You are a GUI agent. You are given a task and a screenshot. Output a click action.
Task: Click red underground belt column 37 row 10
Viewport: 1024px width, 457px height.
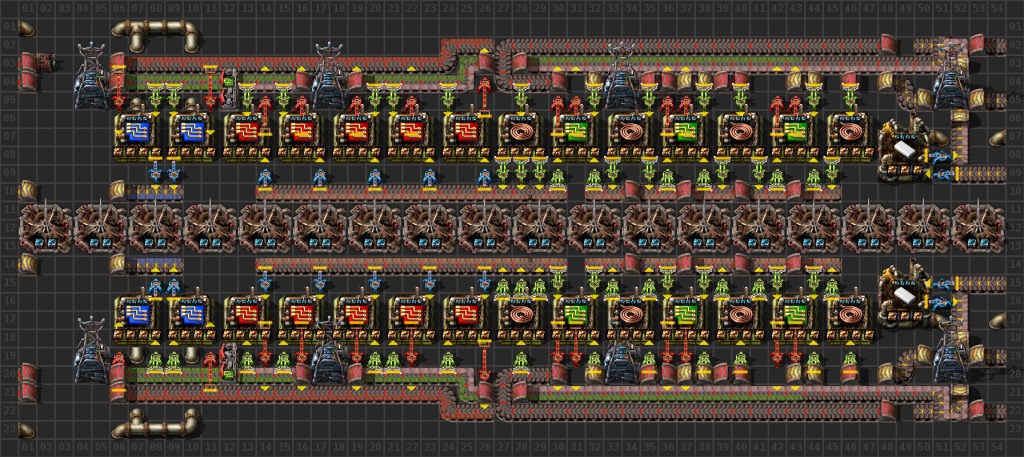pos(685,191)
